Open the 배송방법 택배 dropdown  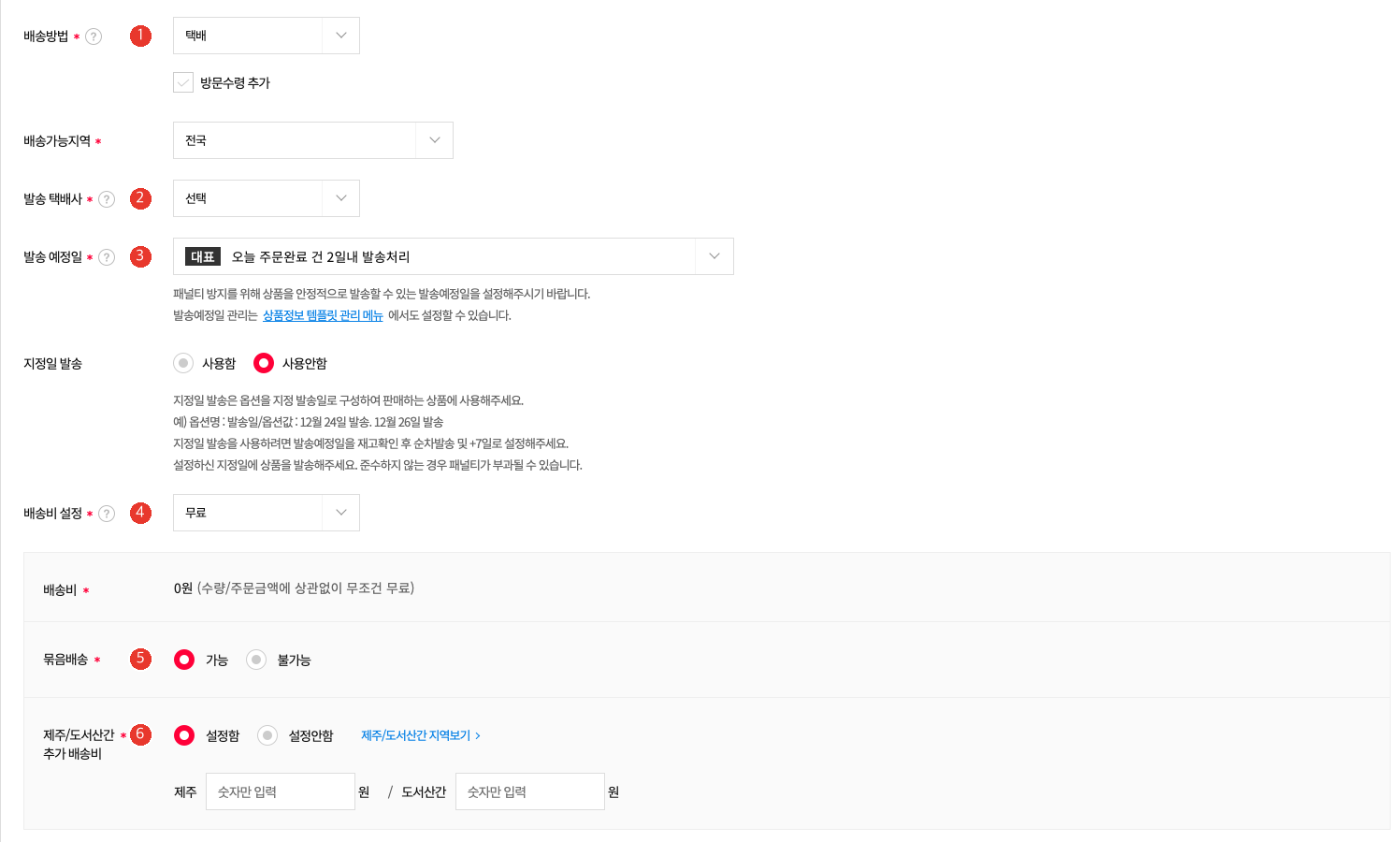pyautogui.click(x=267, y=36)
